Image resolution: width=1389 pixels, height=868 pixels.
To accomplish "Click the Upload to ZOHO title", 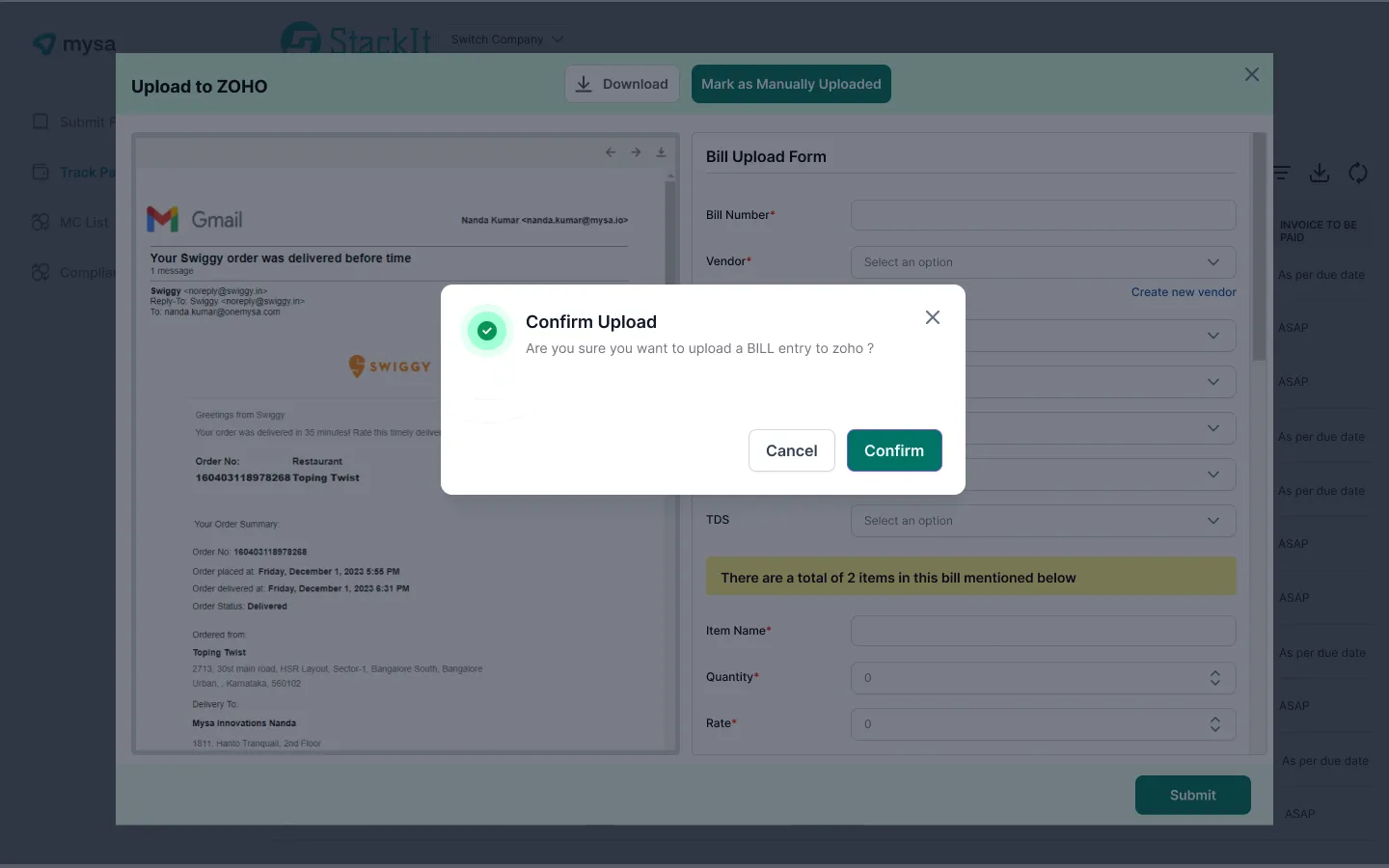I will click(x=199, y=87).
